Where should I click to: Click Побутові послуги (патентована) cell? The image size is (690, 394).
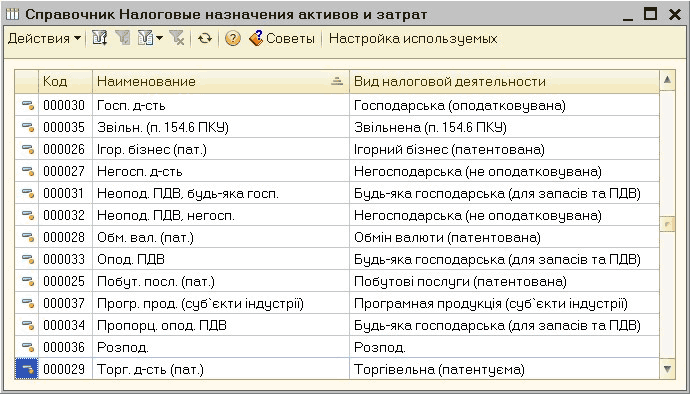pyautogui.click(x=505, y=281)
